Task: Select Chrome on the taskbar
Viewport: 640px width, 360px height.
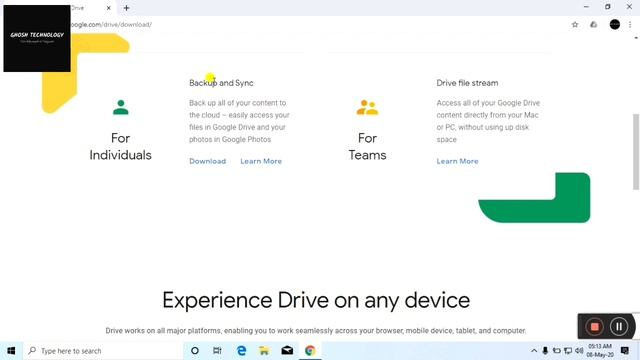Action: pyautogui.click(x=310, y=351)
